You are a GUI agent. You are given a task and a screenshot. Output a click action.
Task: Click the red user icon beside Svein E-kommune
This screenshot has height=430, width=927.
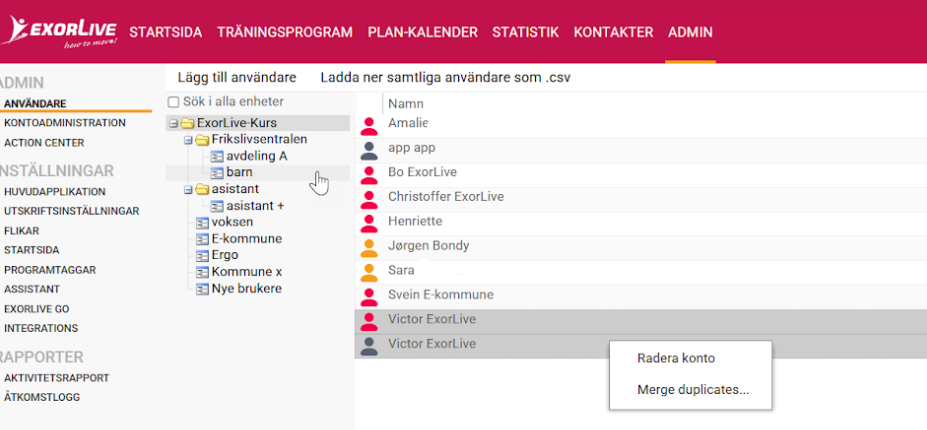(369, 296)
